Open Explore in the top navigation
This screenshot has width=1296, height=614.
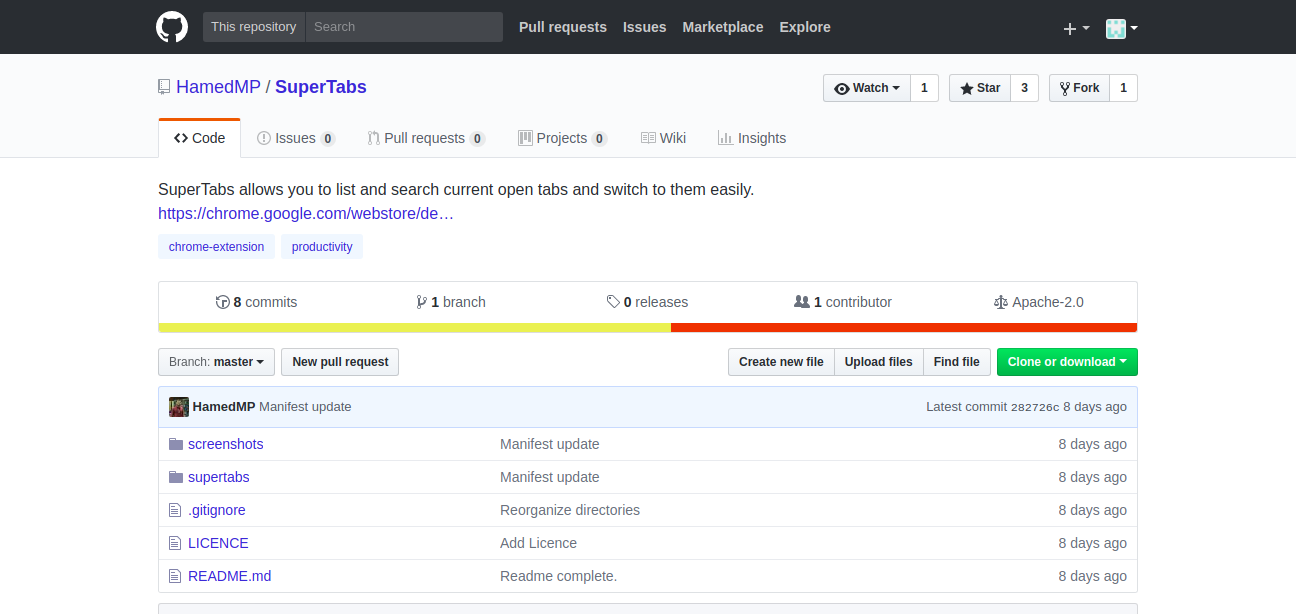pos(805,27)
